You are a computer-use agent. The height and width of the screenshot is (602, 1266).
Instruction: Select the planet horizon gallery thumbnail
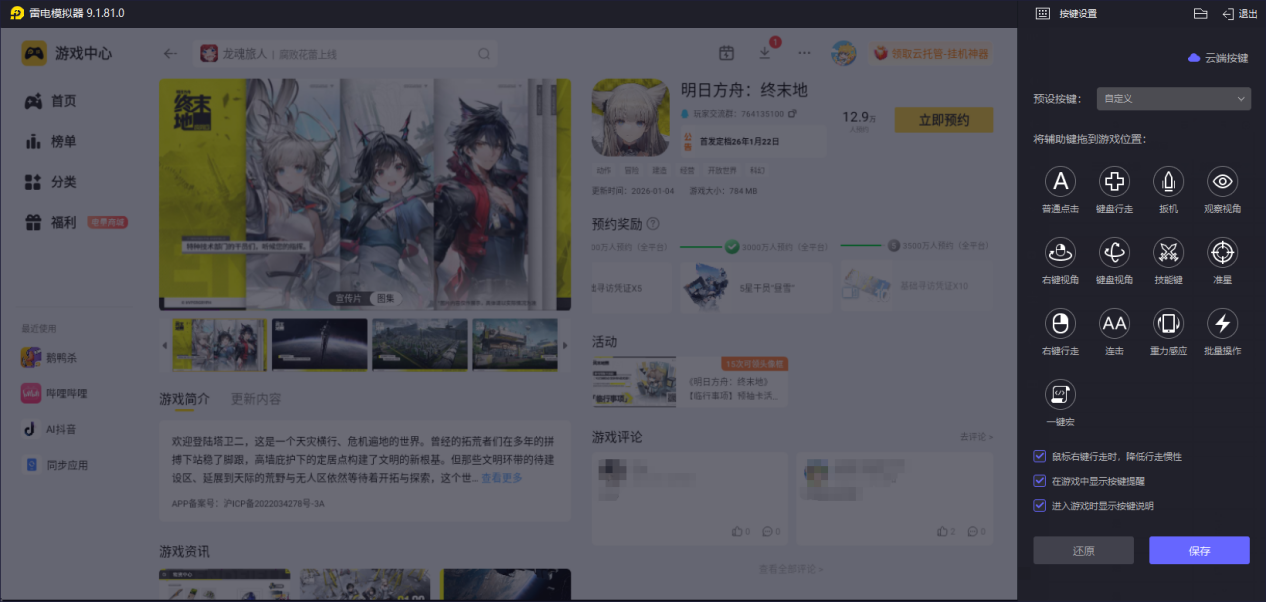point(320,345)
